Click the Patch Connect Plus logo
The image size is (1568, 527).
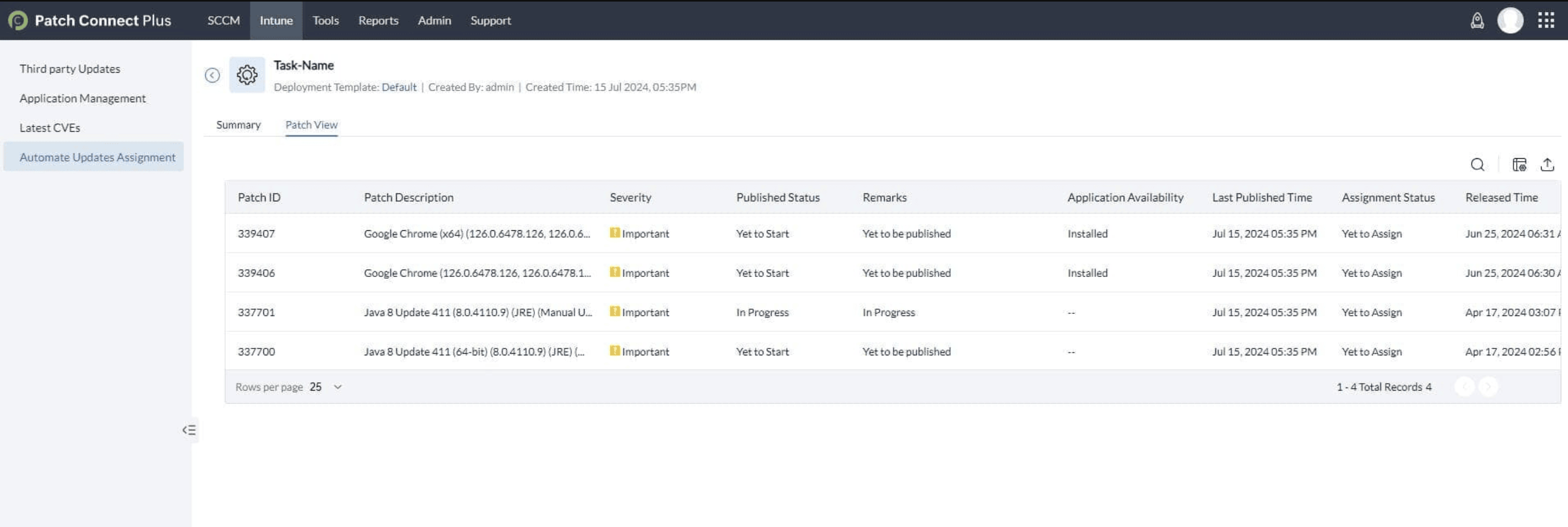coord(18,21)
